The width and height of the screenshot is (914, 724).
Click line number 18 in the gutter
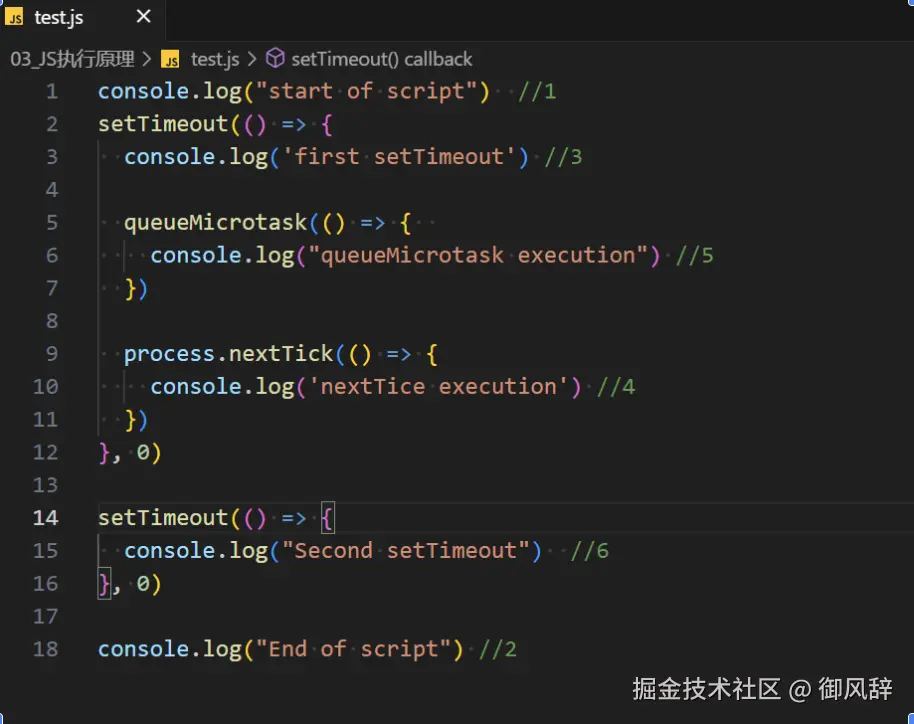click(x=45, y=649)
